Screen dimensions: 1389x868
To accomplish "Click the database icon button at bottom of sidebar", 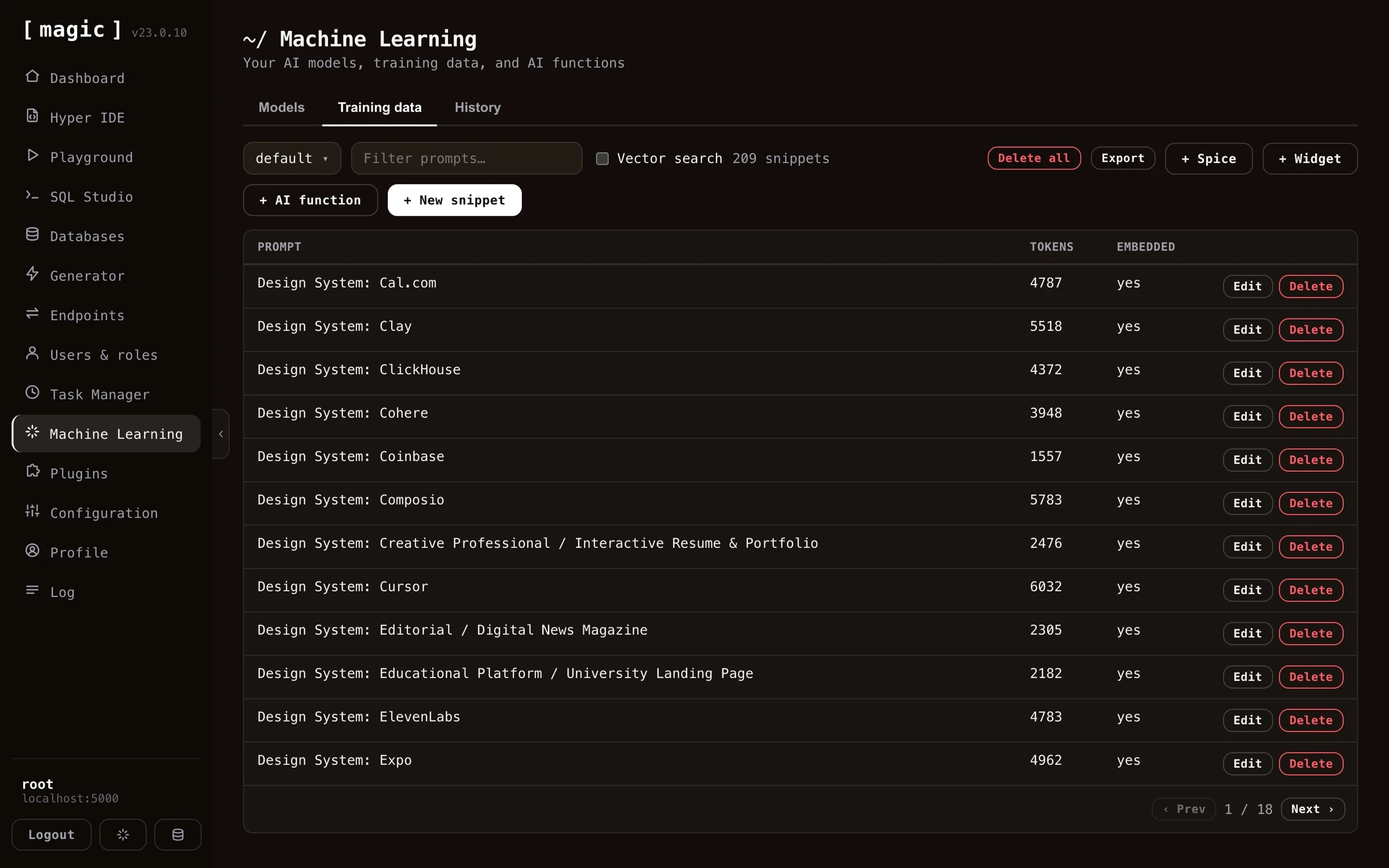I will click(178, 834).
